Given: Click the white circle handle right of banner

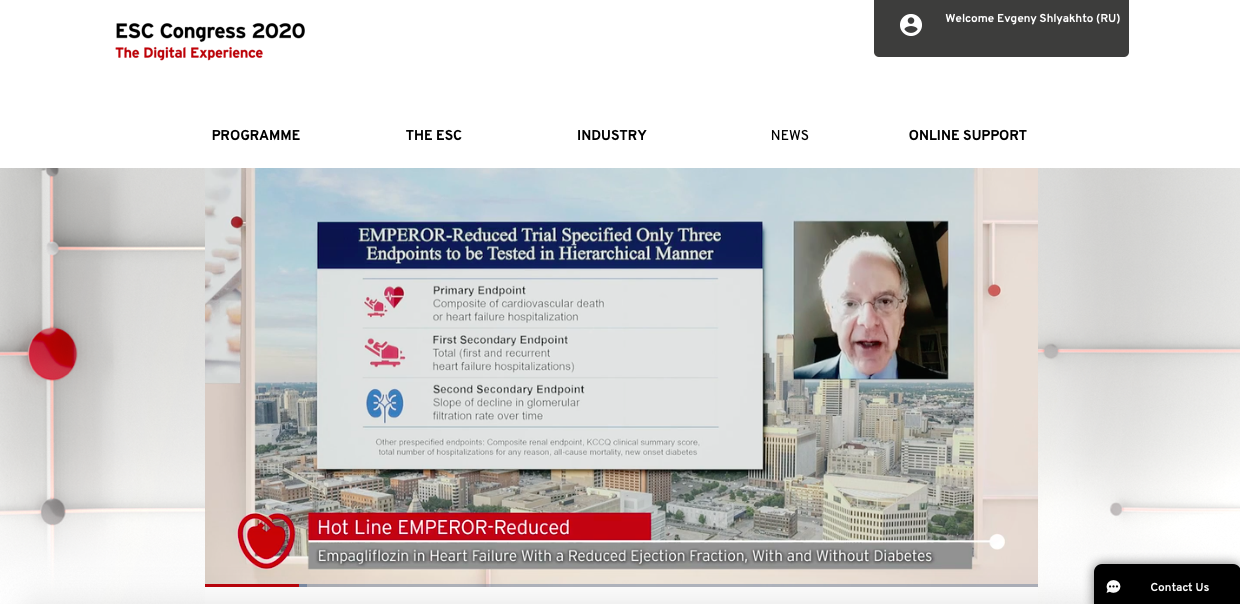Looking at the screenshot, I should click(997, 542).
